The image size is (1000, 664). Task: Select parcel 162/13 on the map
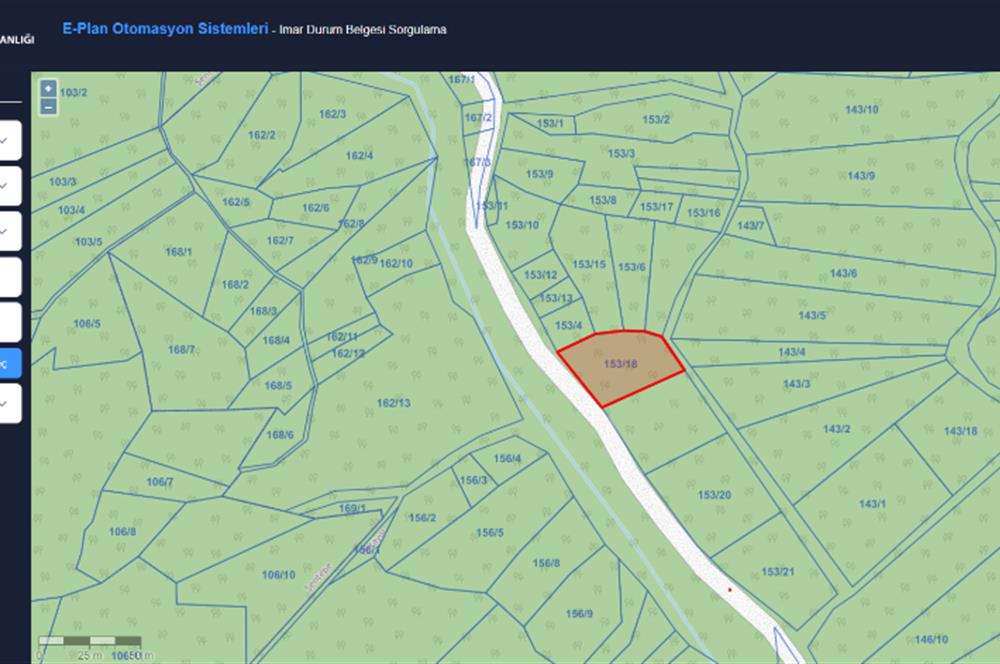click(x=393, y=403)
